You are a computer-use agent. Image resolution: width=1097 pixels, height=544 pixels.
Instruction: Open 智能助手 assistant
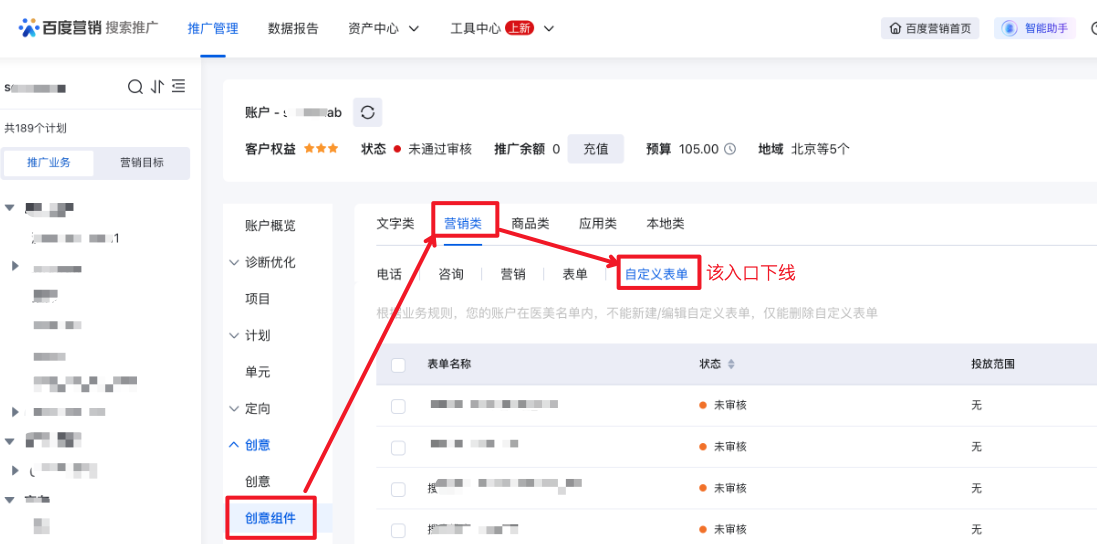click(1035, 28)
